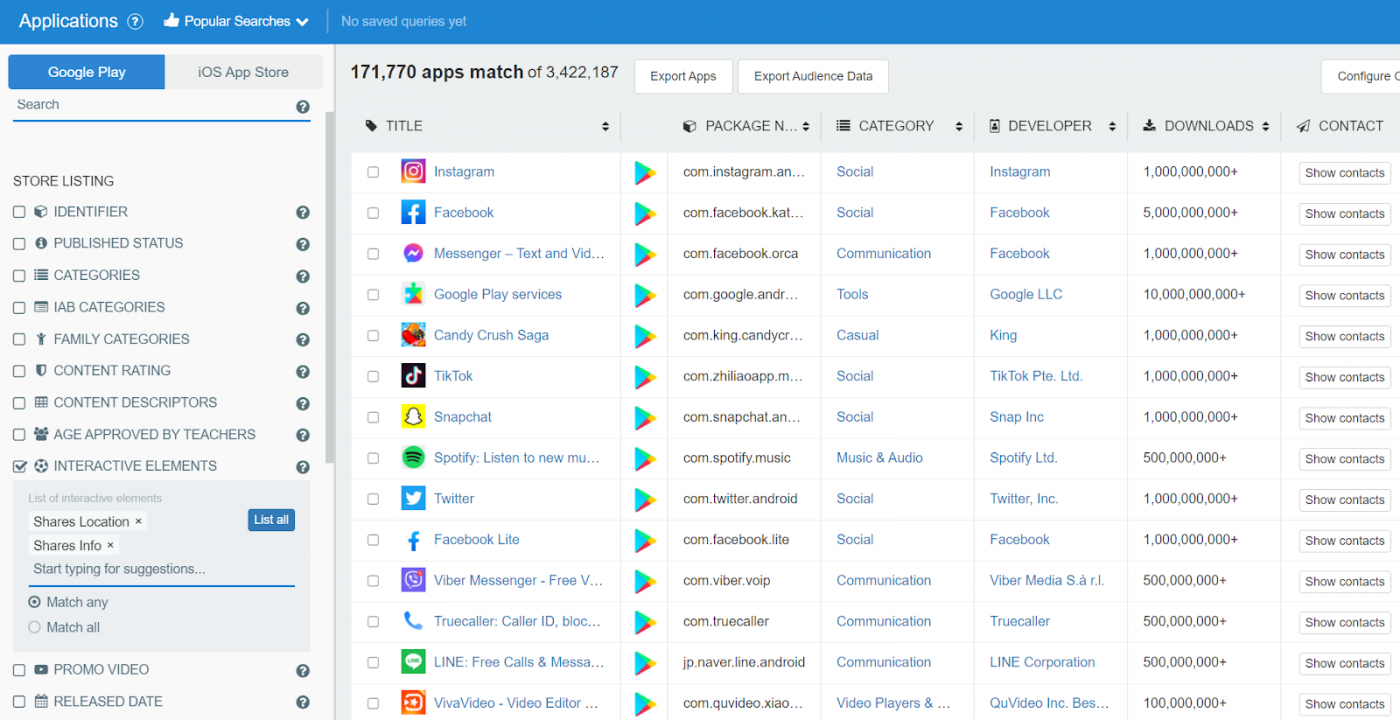Click the Candy Crush Saga app icon

coord(413,335)
